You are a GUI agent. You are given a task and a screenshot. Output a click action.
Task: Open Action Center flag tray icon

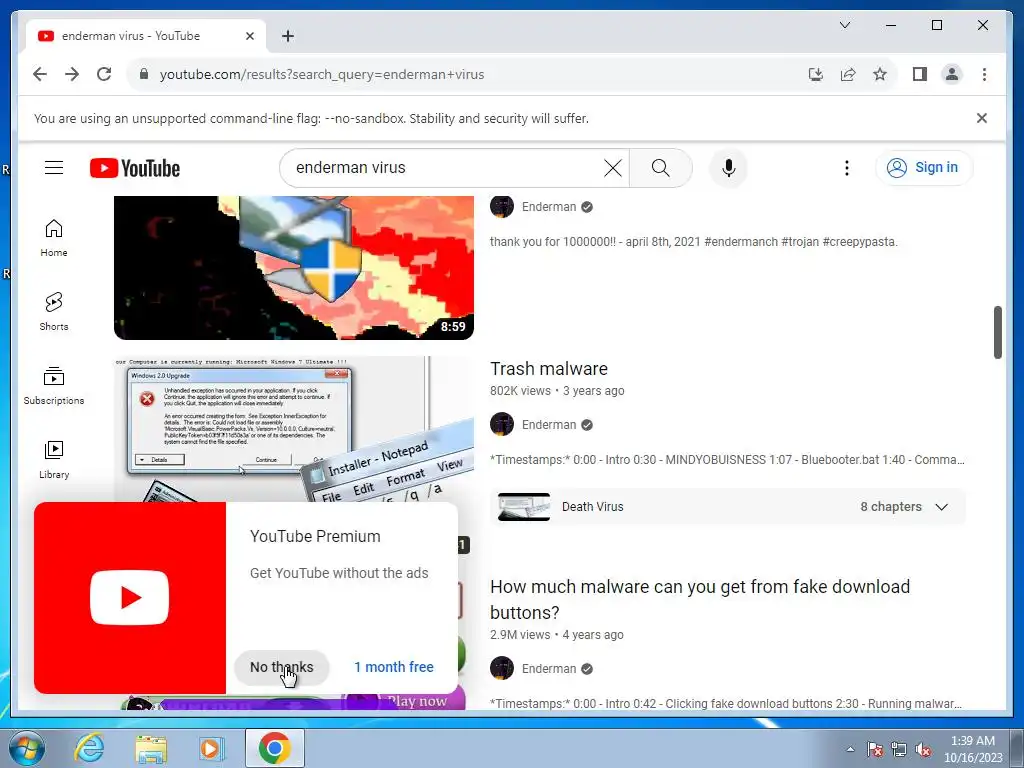tap(874, 749)
